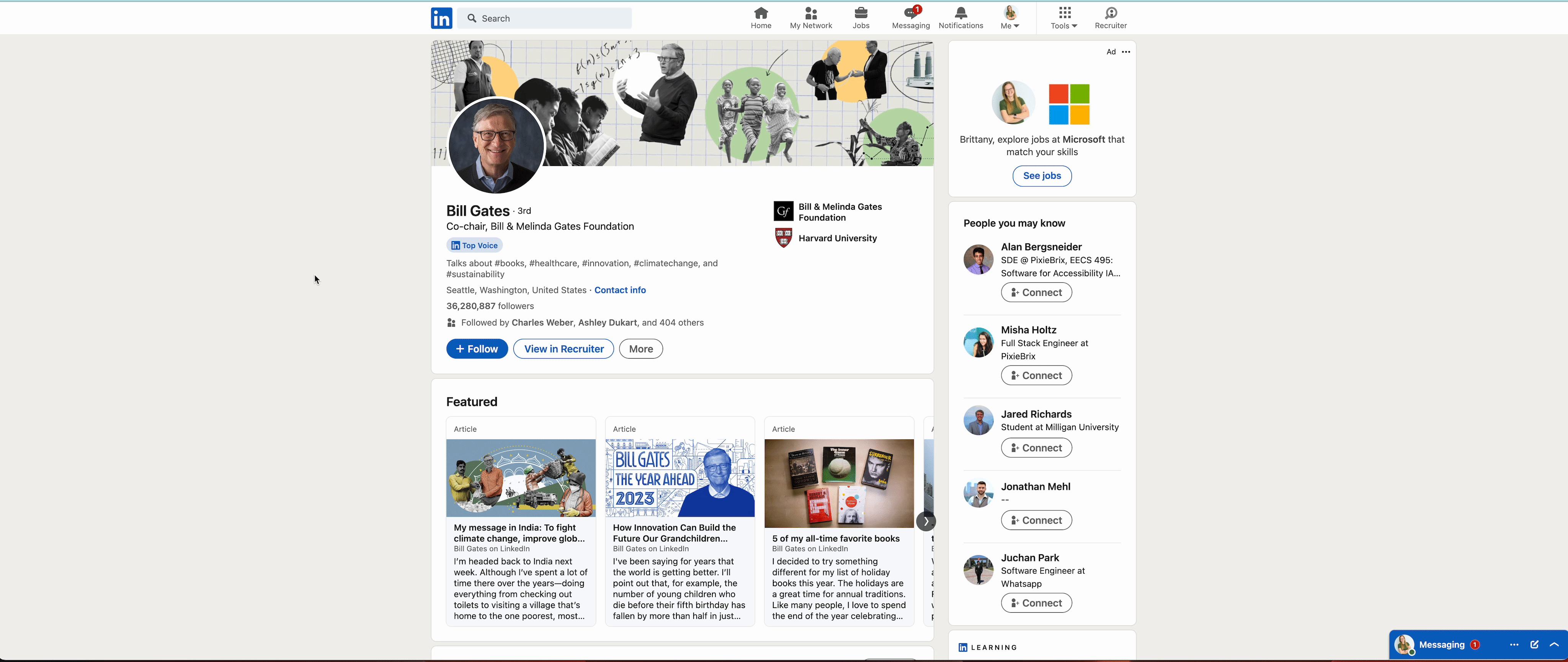Advance the Featured carousel with next arrow
Screen dimensions: 1568x662
tap(925, 522)
